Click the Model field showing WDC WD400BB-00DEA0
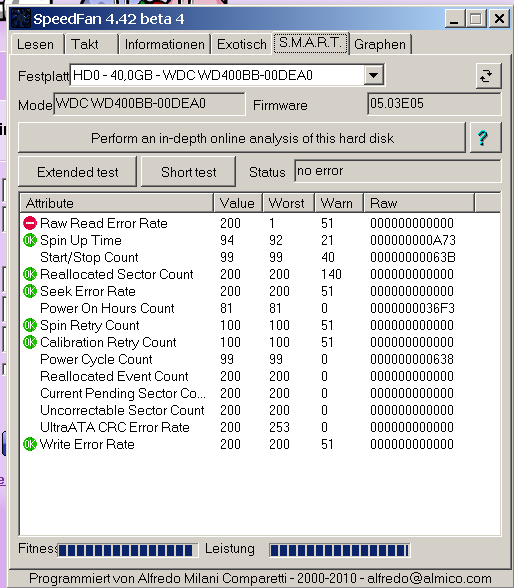This screenshot has width=514, height=588. [x=150, y=104]
